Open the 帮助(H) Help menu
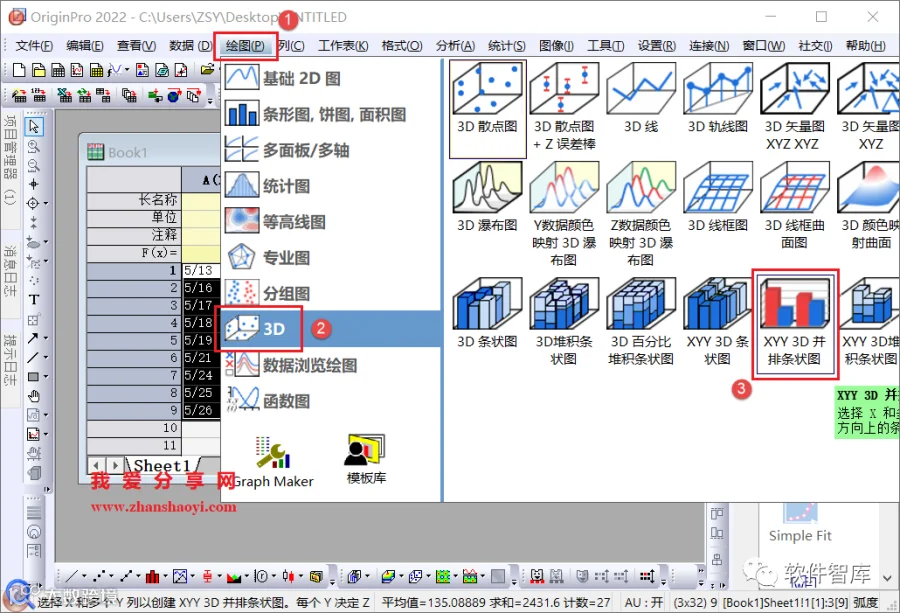The image size is (900, 613). tap(866, 45)
